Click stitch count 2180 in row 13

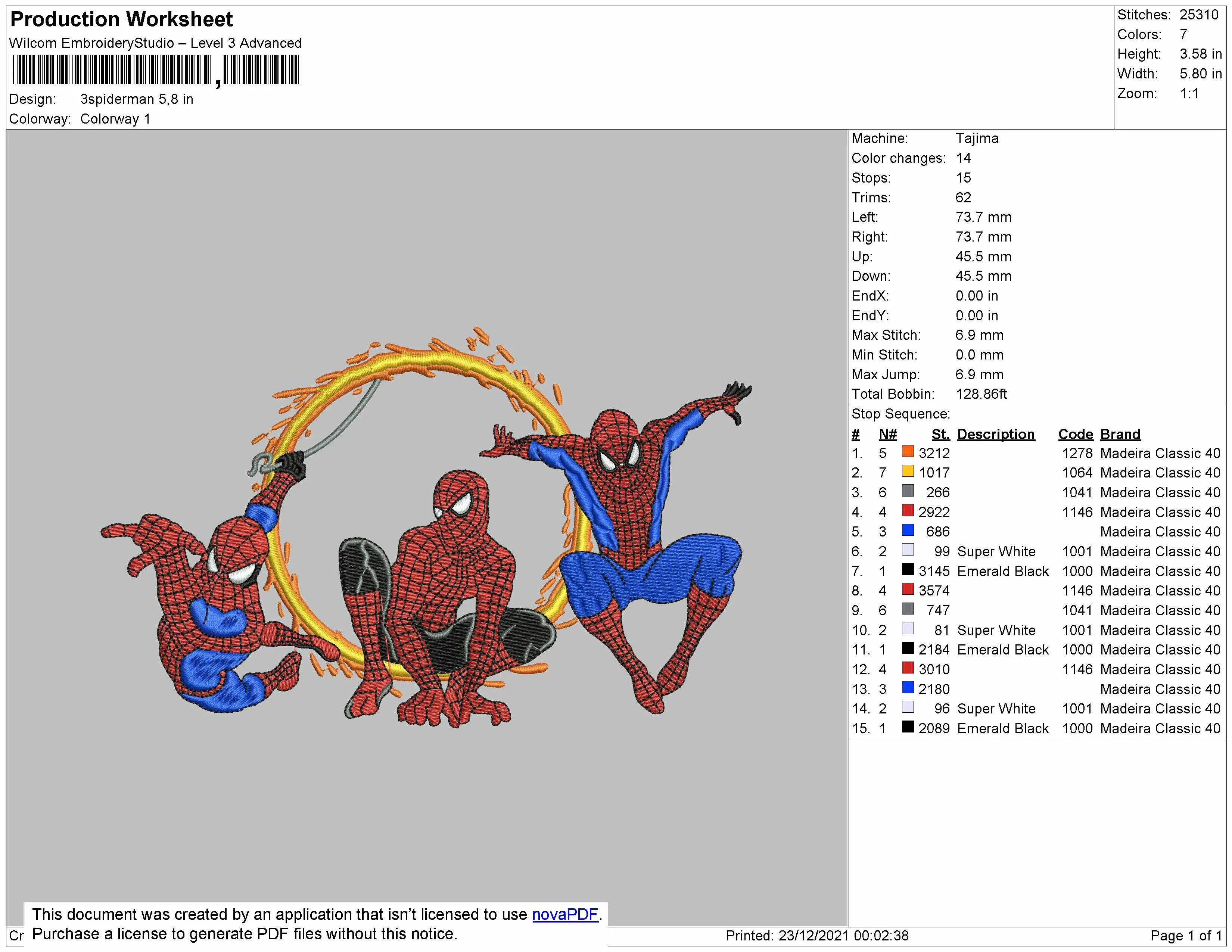(934, 689)
